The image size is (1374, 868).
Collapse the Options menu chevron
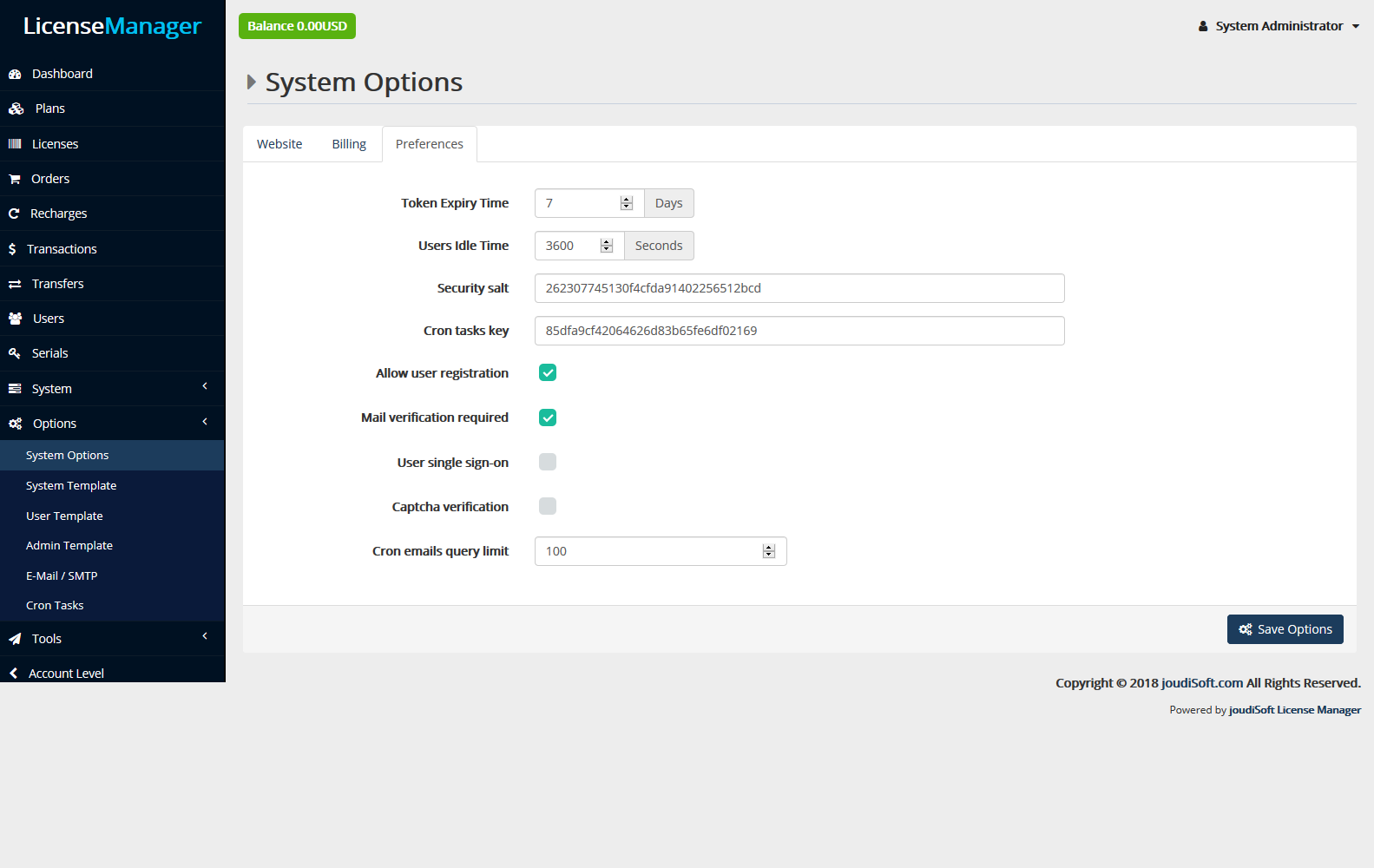(205, 422)
